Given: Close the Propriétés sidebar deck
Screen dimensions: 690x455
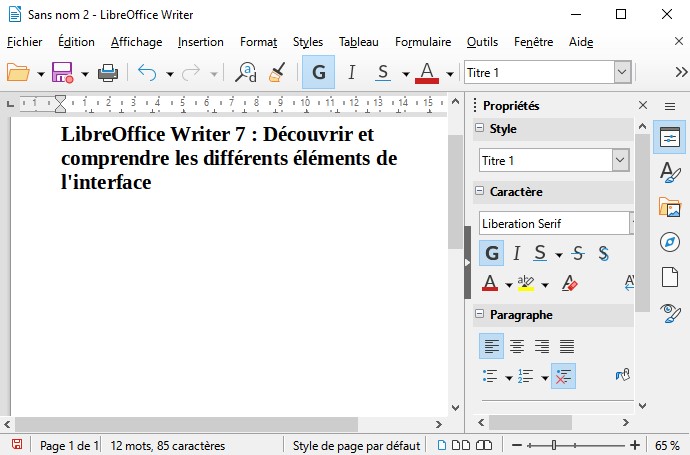Looking at the screenshot, I should coord(643,105).
